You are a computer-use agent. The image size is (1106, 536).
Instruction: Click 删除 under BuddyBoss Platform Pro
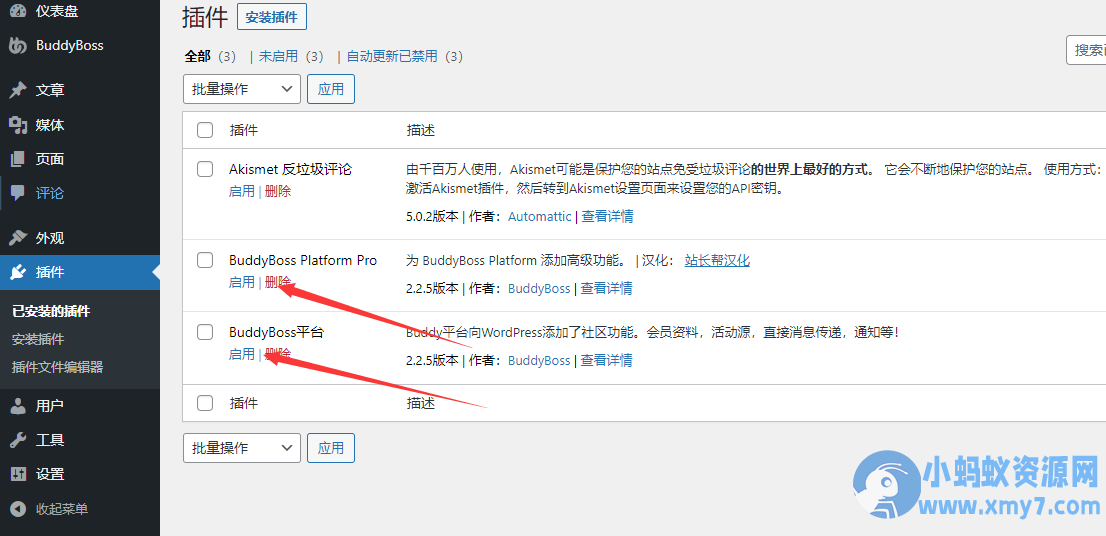(x=278, y=282)
